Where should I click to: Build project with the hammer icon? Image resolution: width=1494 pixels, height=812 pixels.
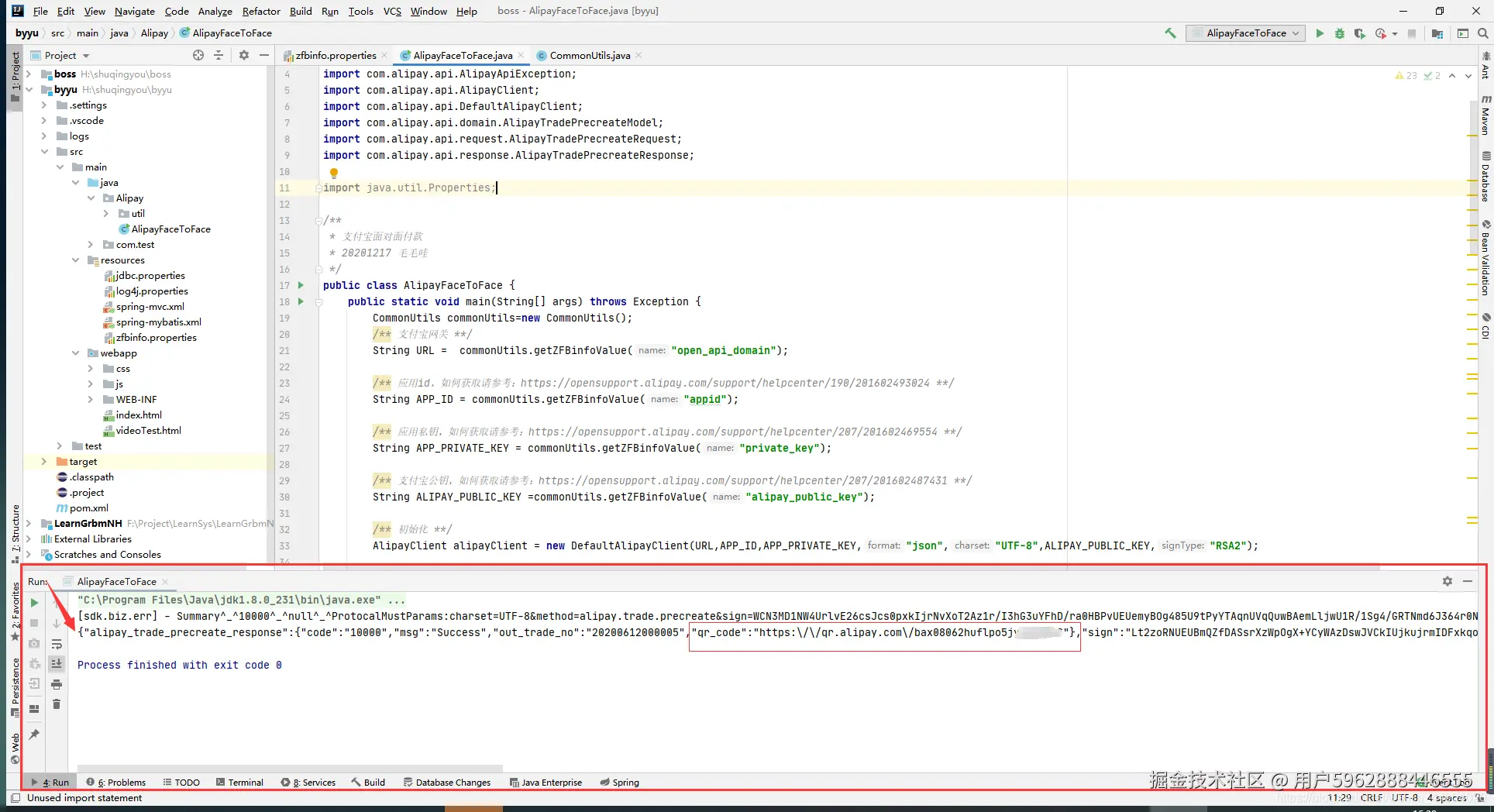click(1170, 33)
